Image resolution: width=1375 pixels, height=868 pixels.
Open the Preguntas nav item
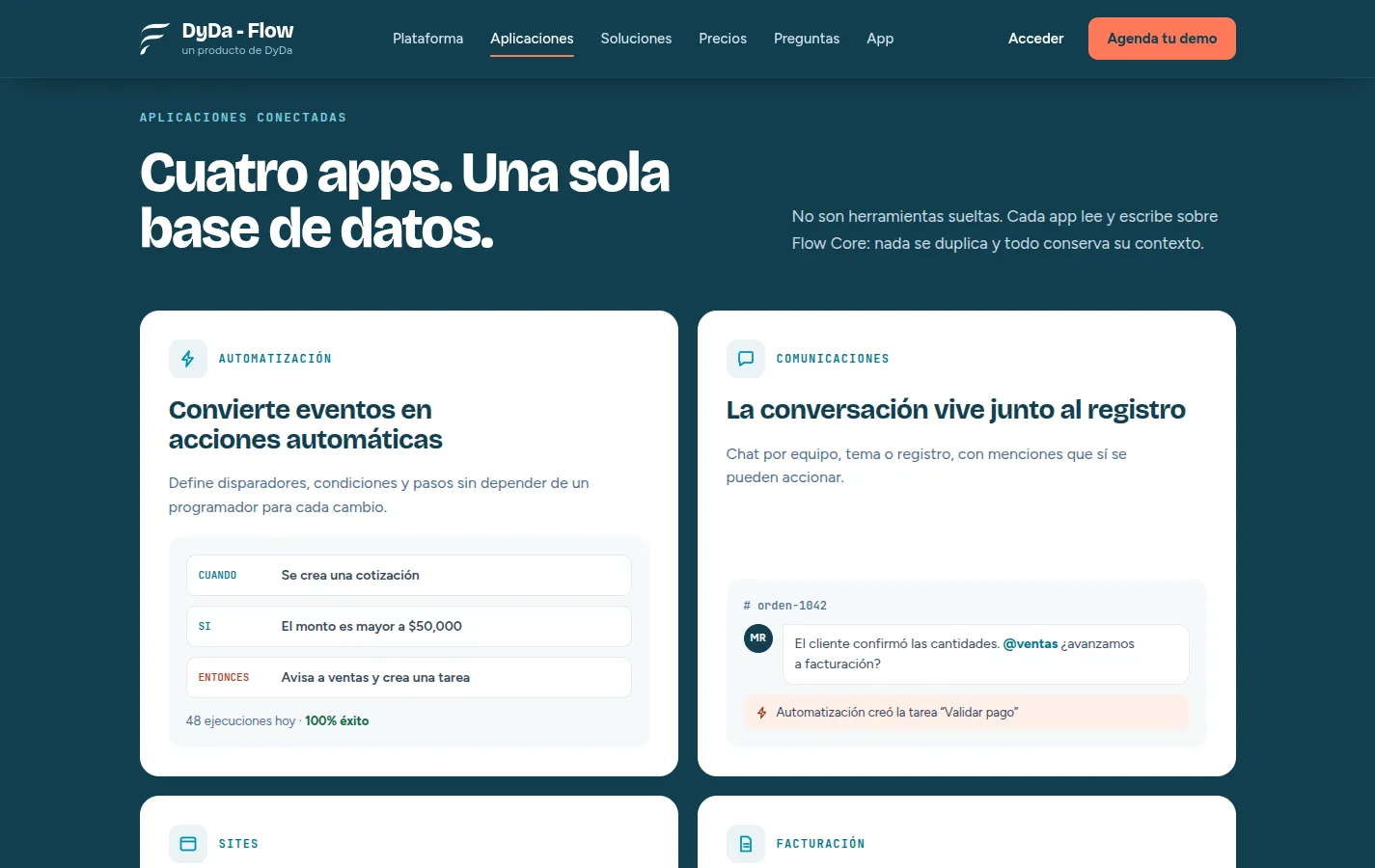pyautogui.click(x=807, y=39)
